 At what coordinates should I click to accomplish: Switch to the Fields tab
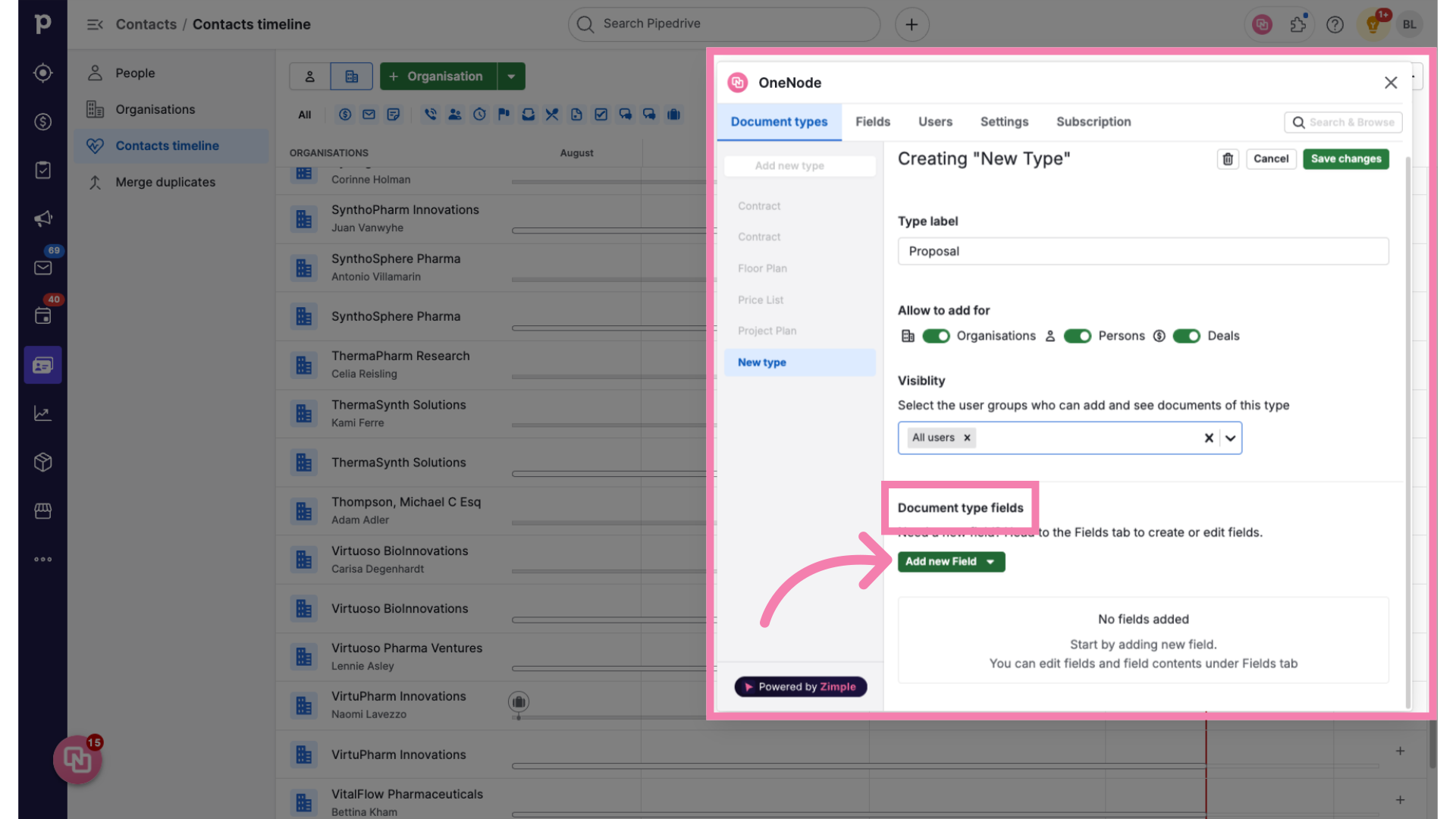click(x=873, y=121)
